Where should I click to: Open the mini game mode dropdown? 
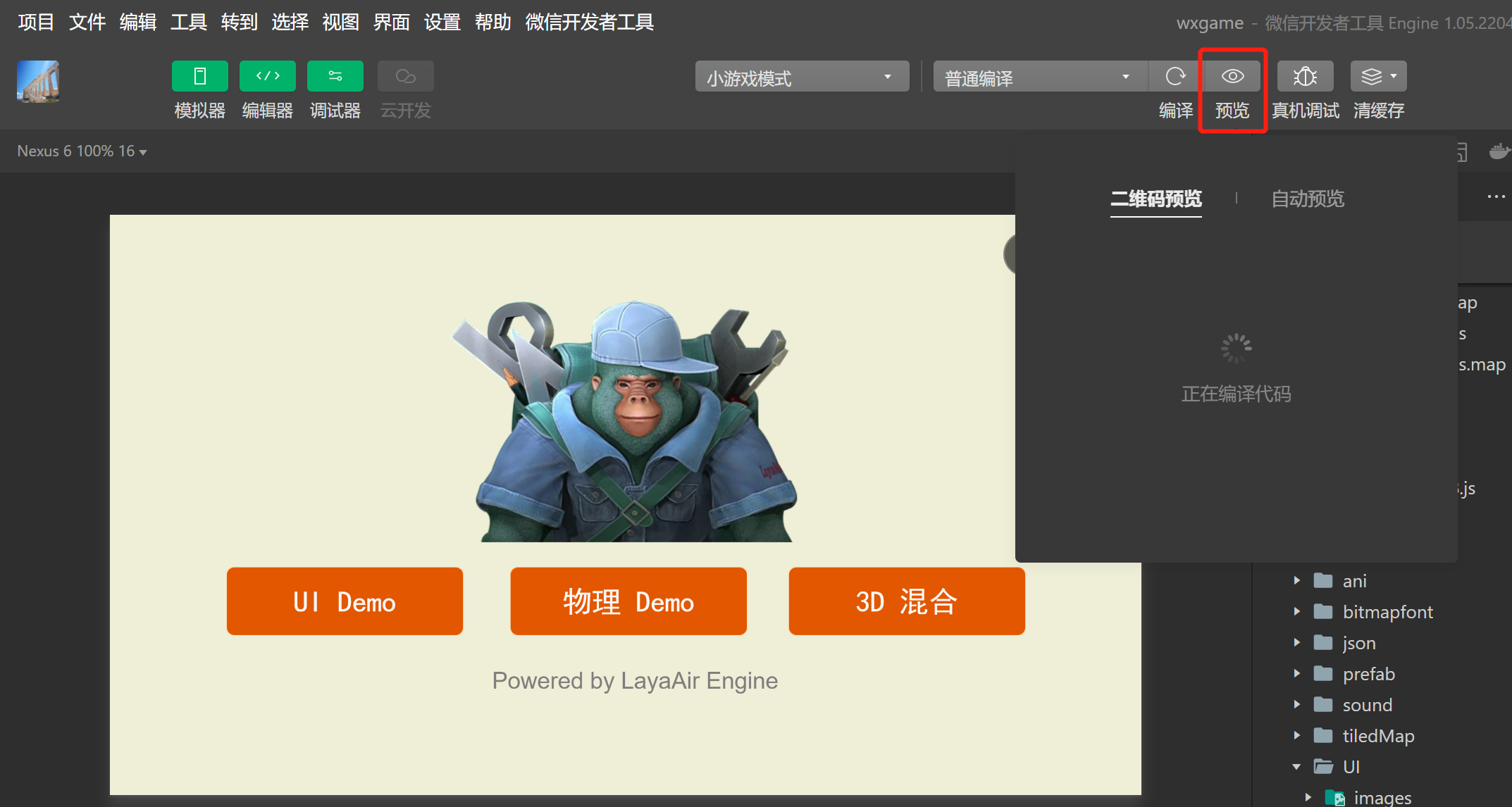tap(802, 77)
